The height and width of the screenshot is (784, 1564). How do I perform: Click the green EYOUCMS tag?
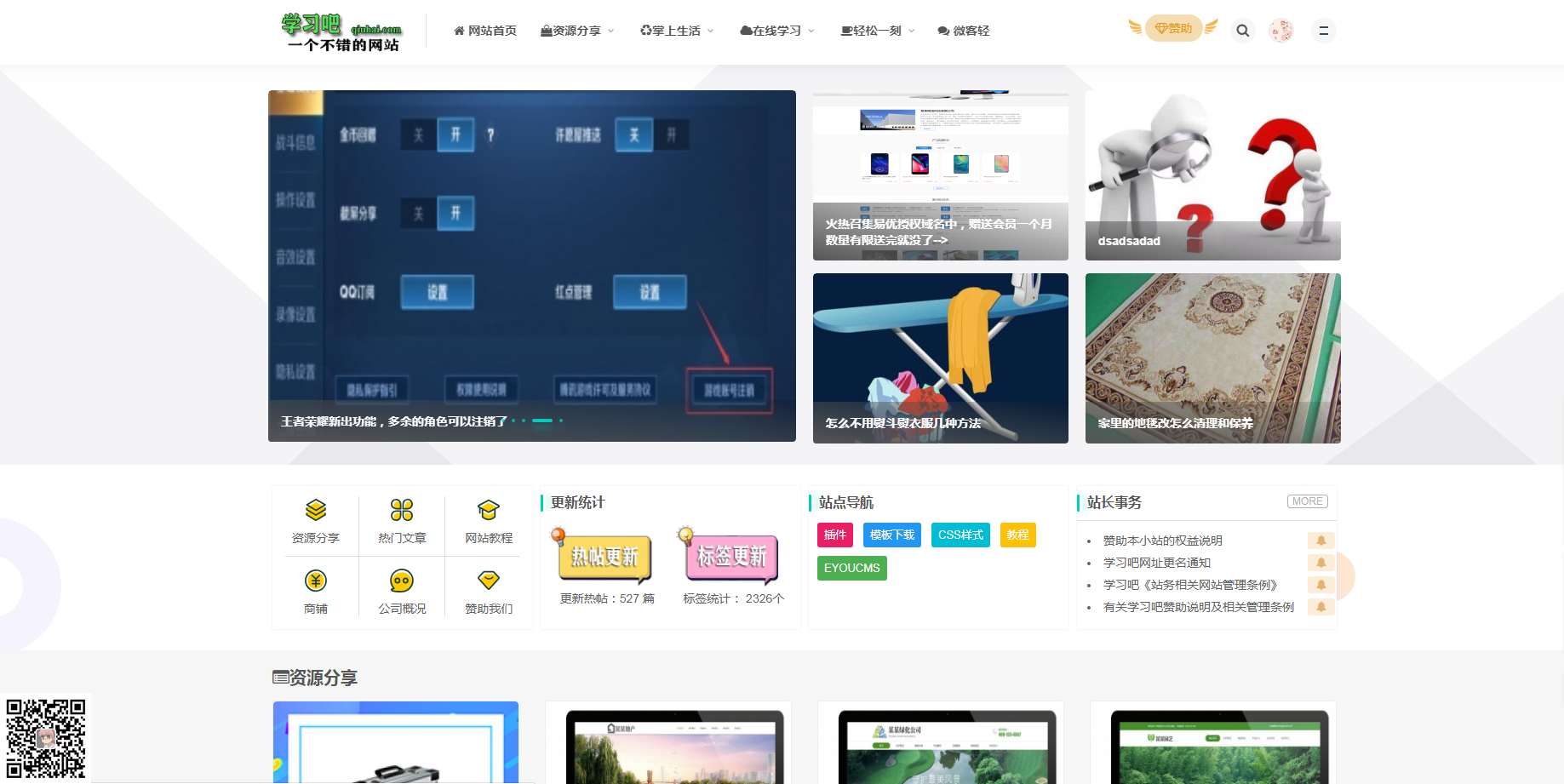click(x=851, y=568)
